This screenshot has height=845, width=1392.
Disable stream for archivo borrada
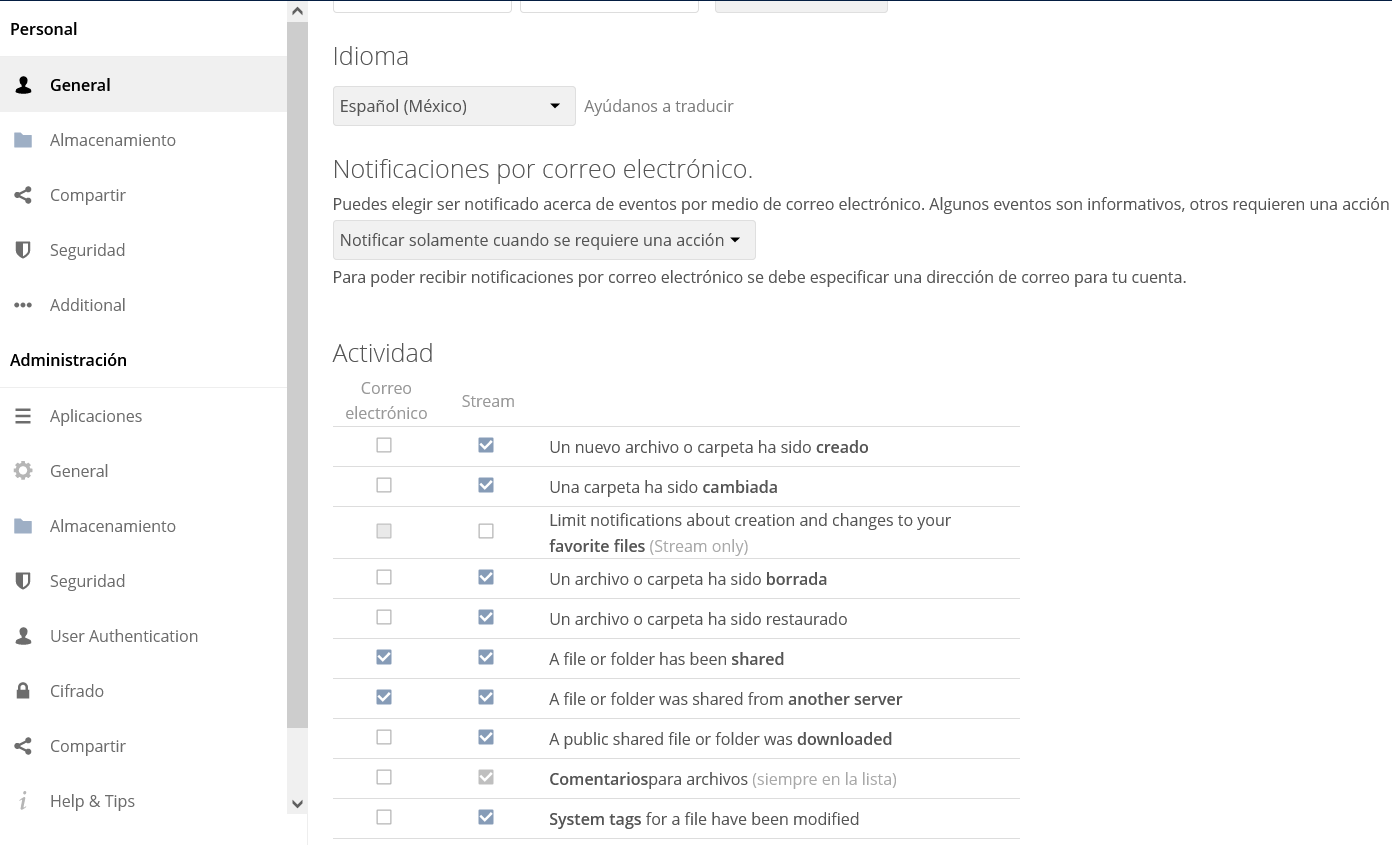[x=486, y=577]
